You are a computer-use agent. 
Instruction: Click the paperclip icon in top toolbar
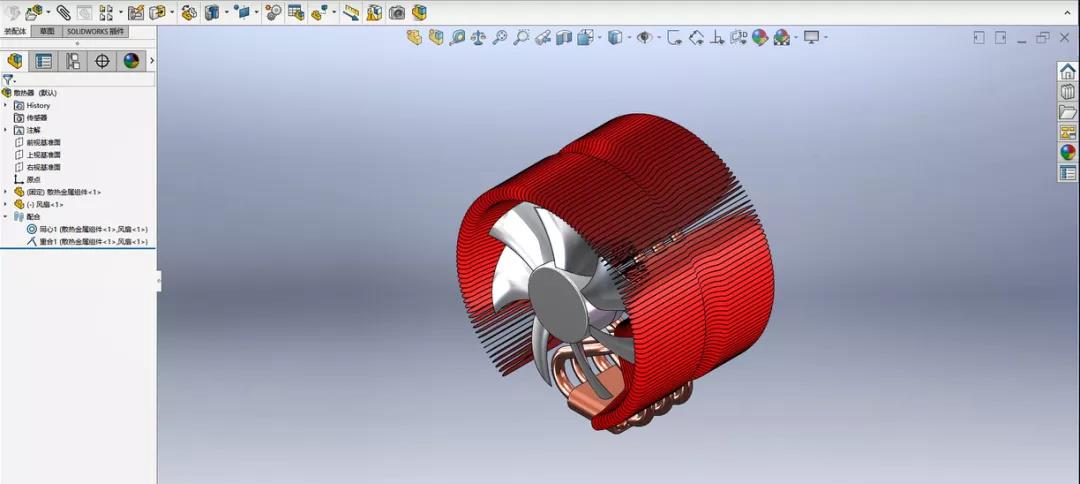(x=63, y=13)
